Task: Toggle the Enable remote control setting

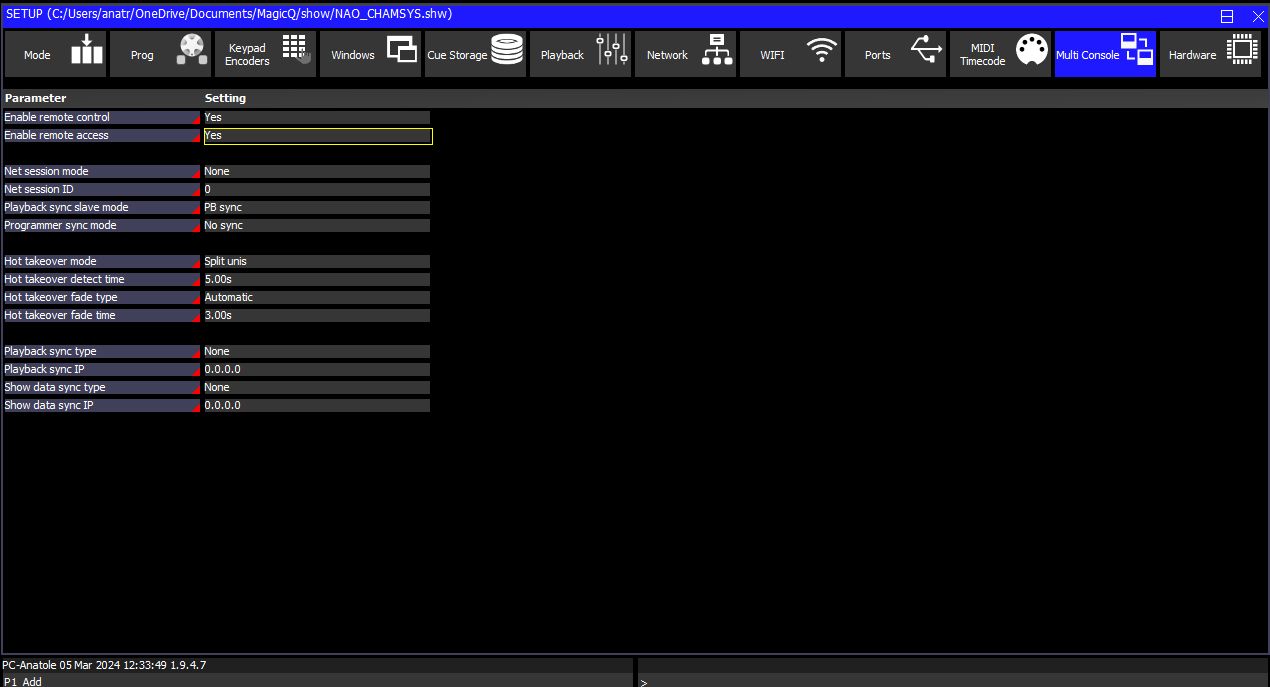Action: pyautogui.click(x=316, y=118)
